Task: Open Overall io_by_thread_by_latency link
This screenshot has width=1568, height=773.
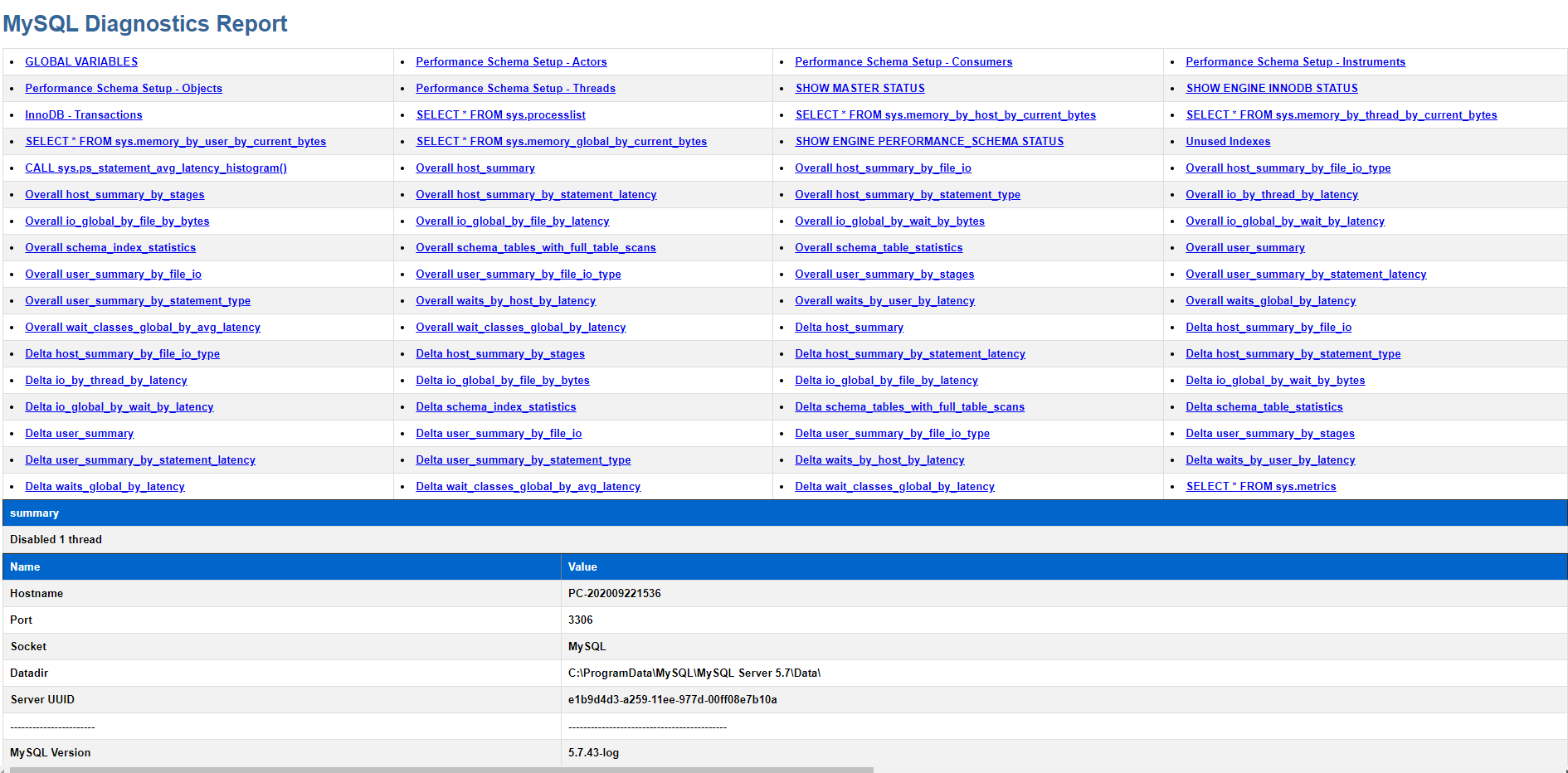Action: tap(1272, 195)
